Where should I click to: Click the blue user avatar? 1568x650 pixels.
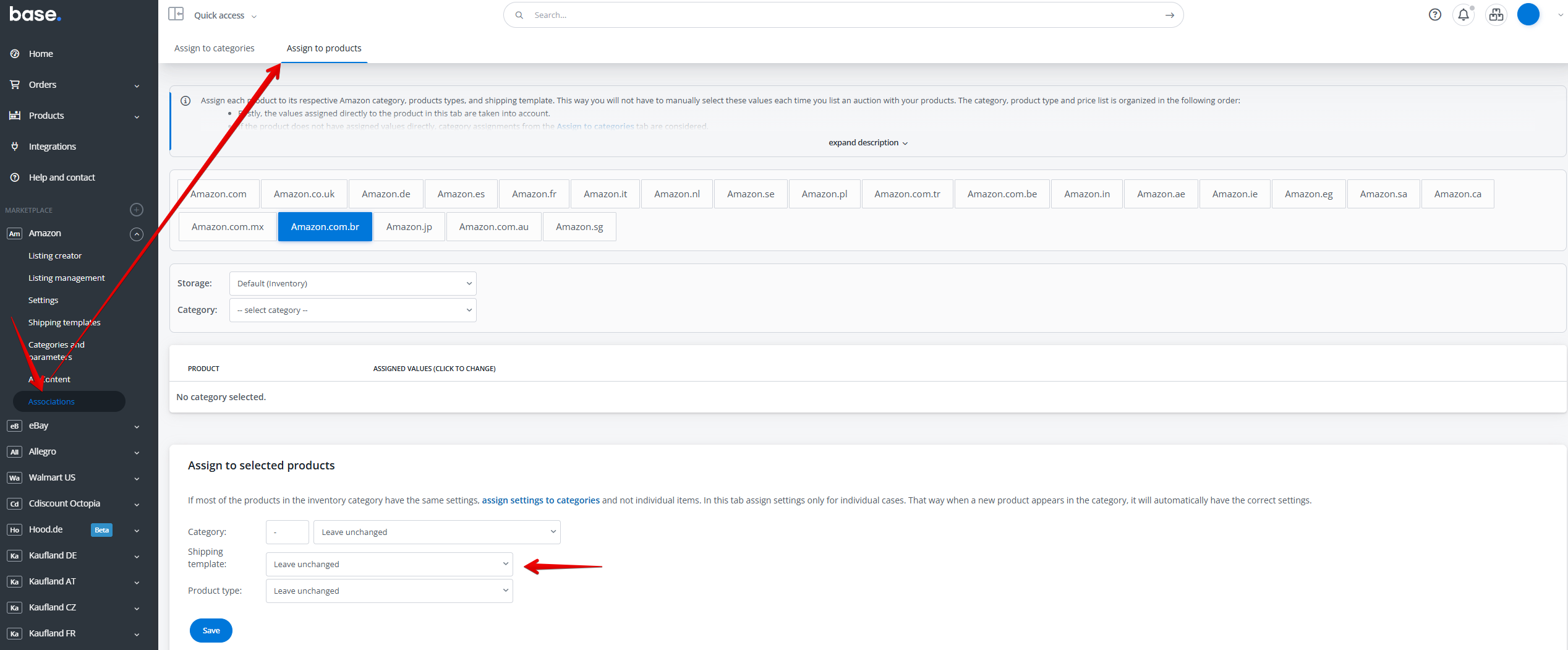(1528, 15)
